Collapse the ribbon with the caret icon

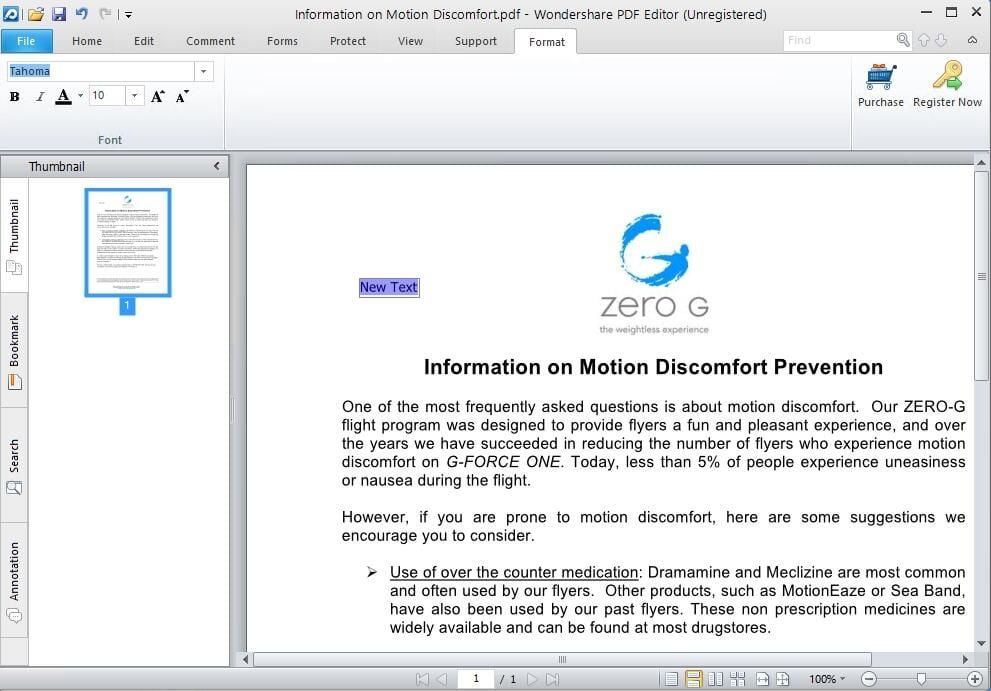tap(973, 40)
